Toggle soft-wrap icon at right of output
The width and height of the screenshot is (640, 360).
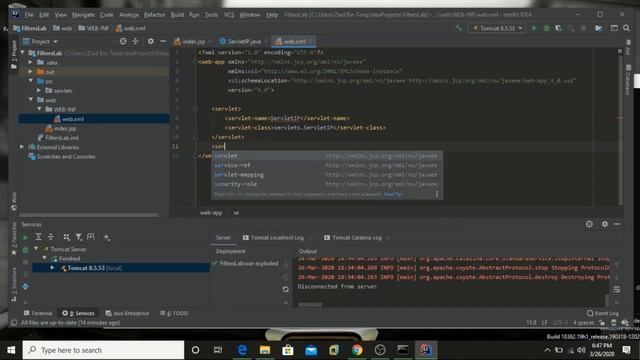(616, 289)
